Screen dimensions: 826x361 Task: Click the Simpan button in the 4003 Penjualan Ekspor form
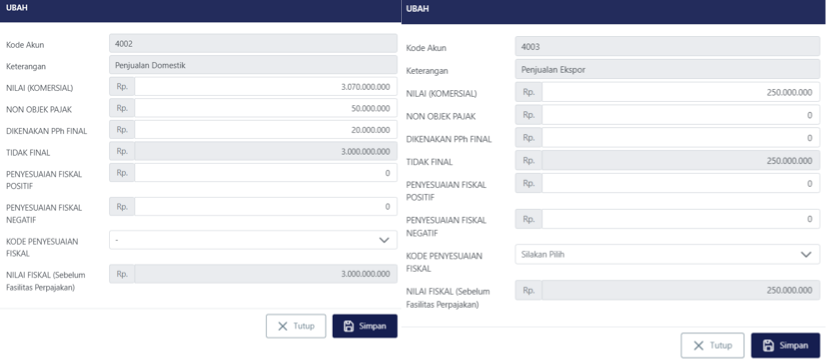click(x=785, y=346)
